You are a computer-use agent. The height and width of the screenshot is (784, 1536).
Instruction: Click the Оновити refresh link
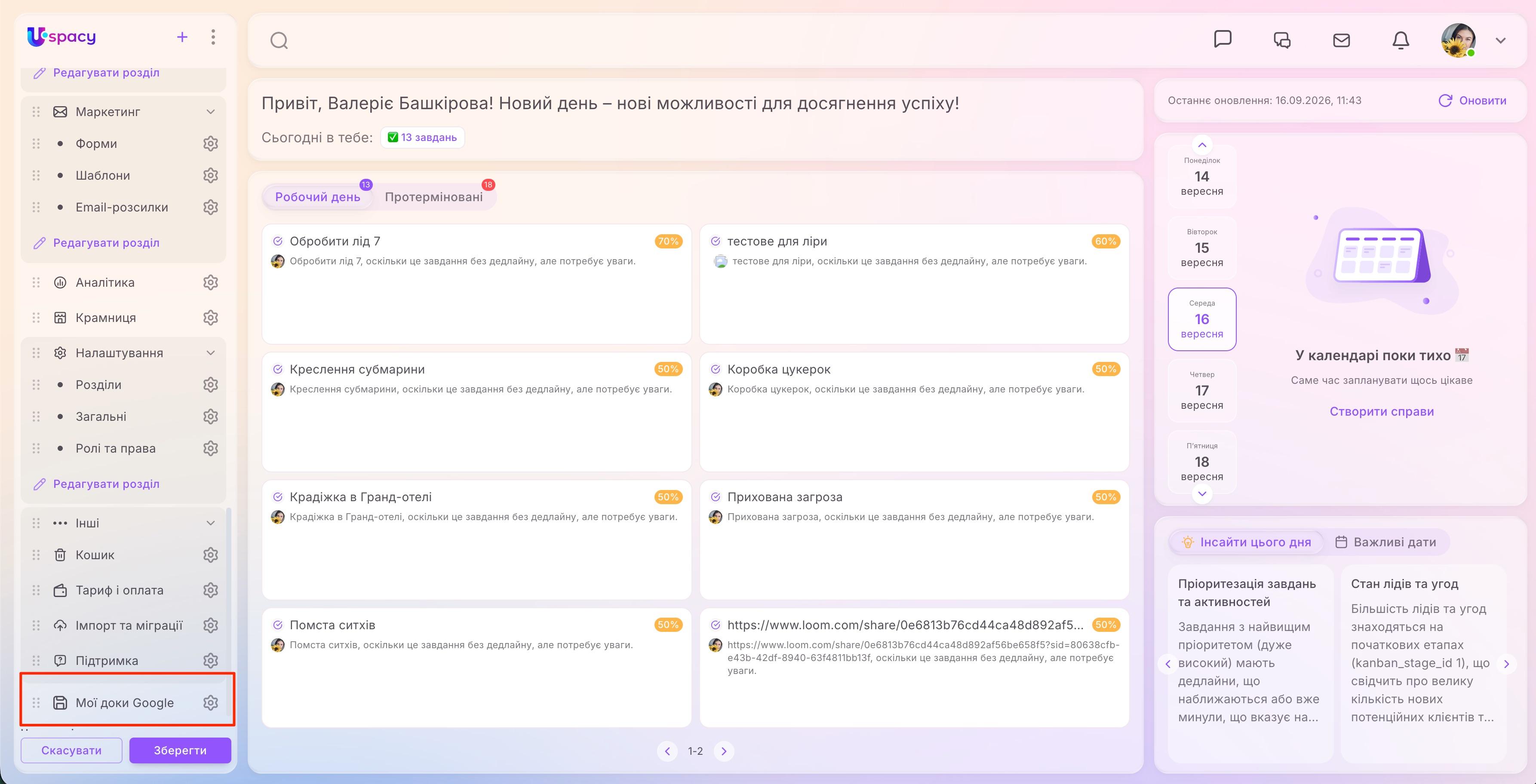[x=1472, y=101]
